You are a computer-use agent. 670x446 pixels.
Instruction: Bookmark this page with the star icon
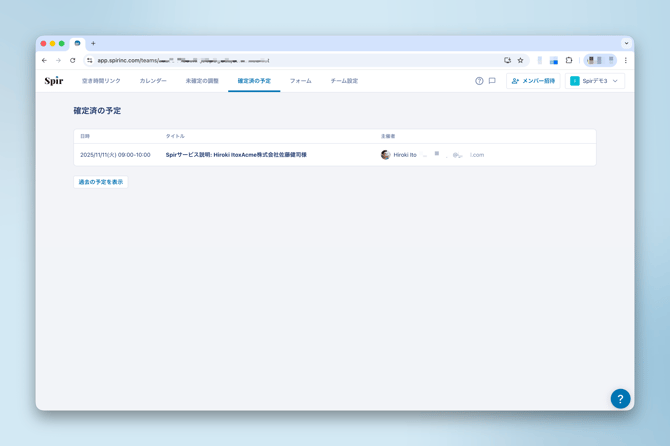coord(520,60)
